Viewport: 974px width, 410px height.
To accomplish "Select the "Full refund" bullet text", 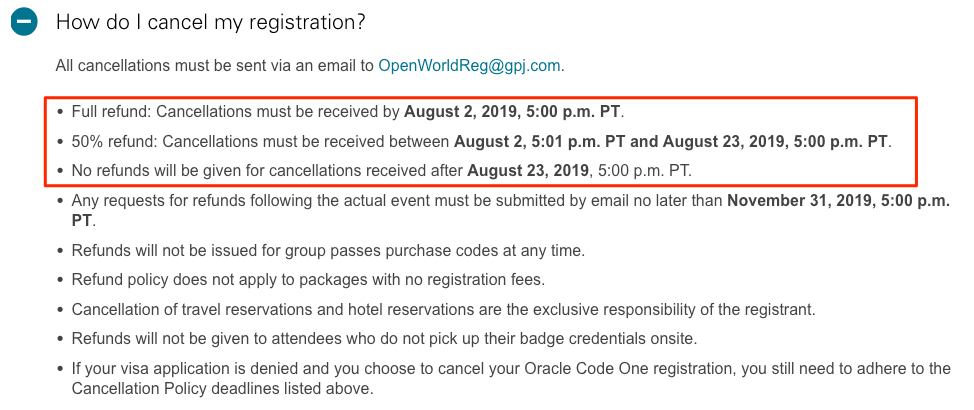I will (348, 112).
